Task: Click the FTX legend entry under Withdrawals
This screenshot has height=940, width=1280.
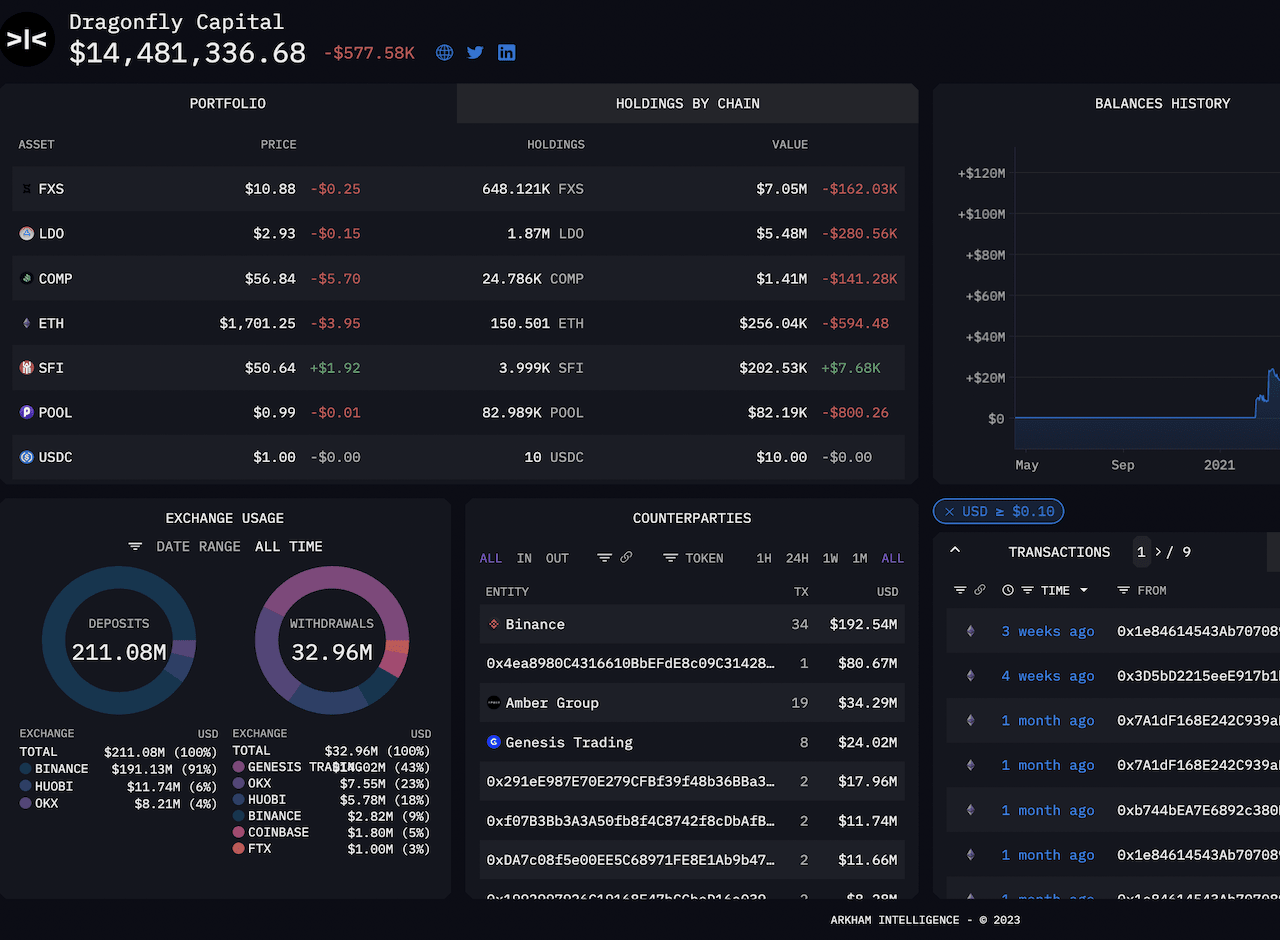Action: [x=331, y=848]
